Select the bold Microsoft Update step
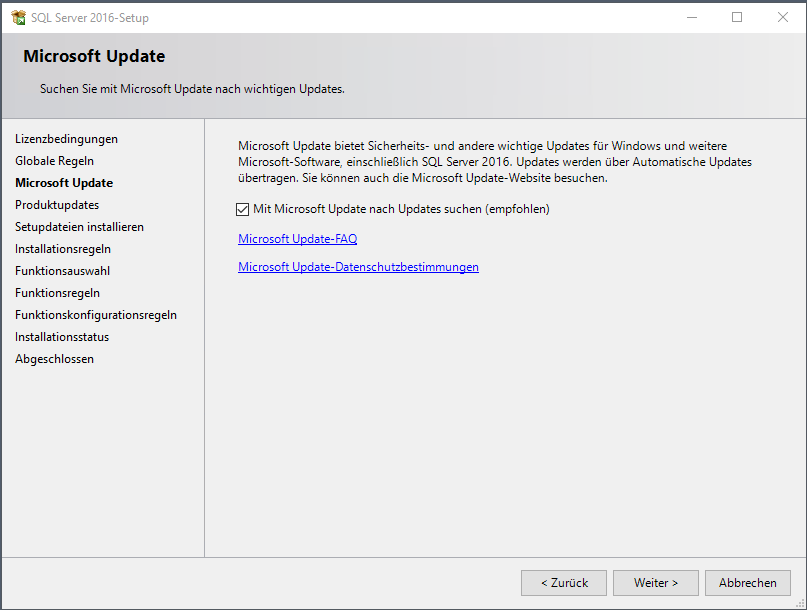Viewport: 807px width, 610px height. tap(64, 183)
